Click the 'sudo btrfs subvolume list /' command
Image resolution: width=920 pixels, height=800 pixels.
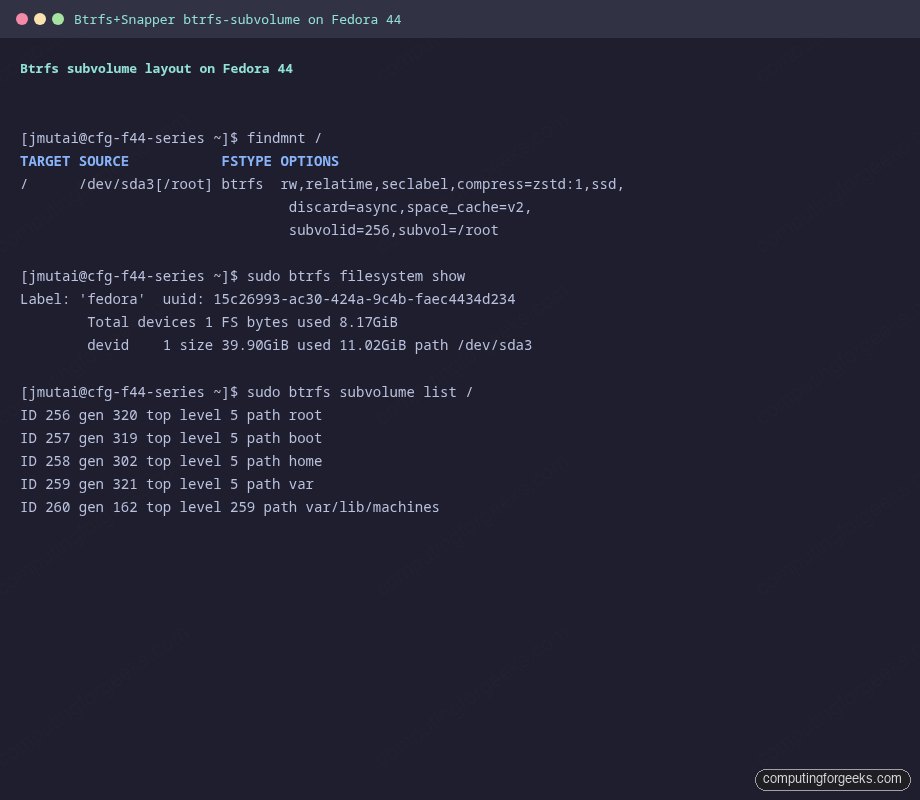click(360, 392)
